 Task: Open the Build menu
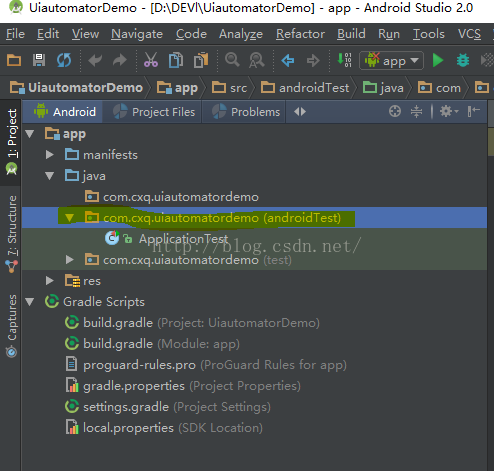351,34
